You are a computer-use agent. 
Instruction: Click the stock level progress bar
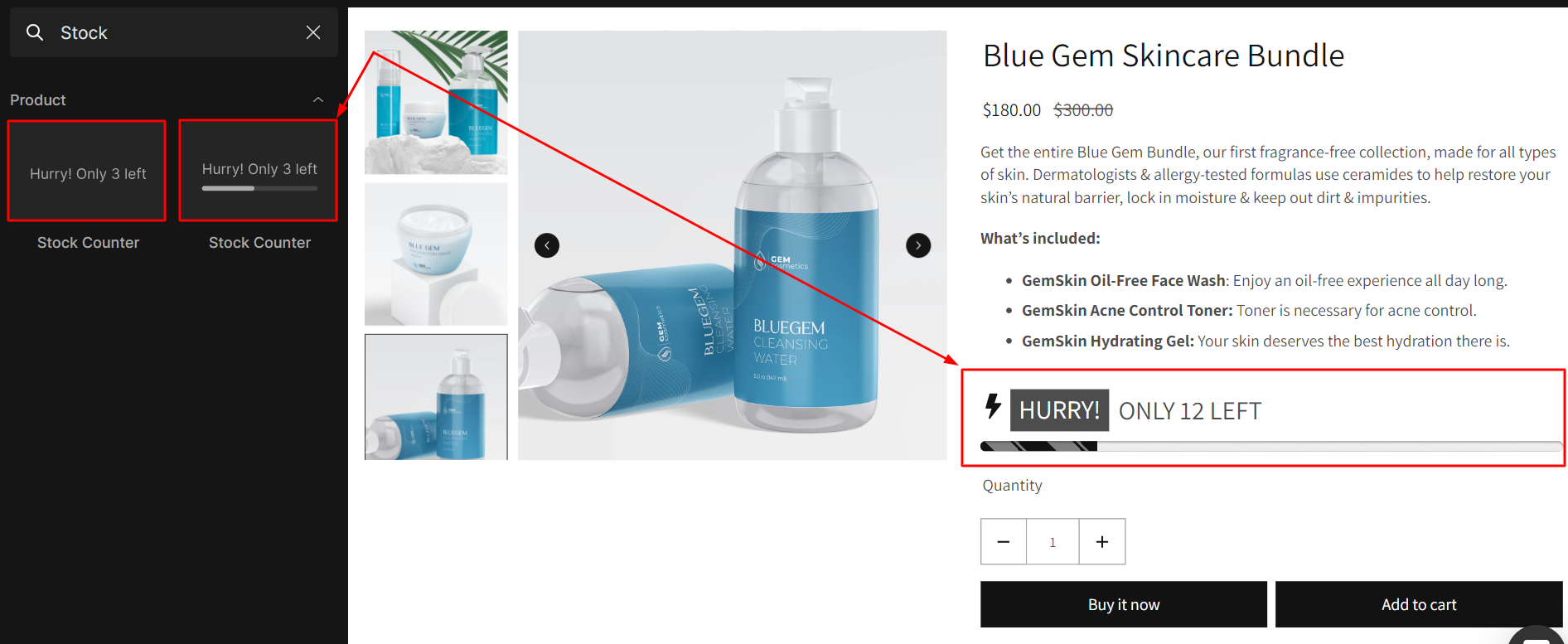pyautogui.click(x=1271, y=446)
